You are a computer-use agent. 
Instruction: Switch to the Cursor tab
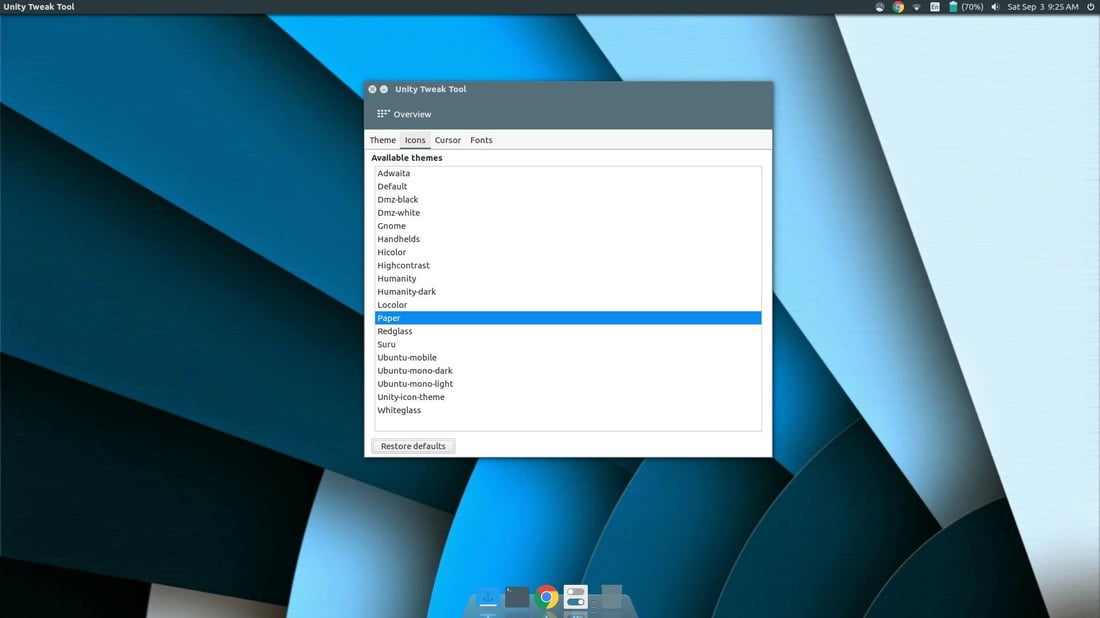tap(447, 140)
